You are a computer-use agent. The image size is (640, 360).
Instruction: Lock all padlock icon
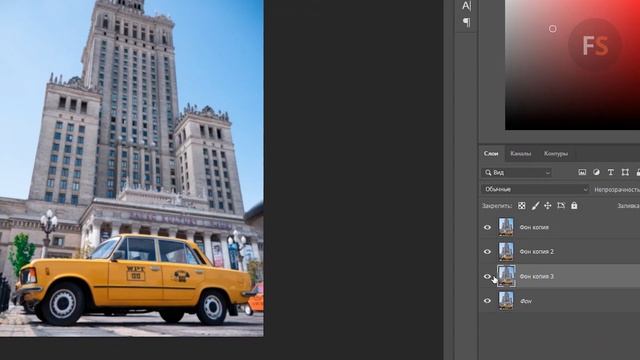coord(574,205)
